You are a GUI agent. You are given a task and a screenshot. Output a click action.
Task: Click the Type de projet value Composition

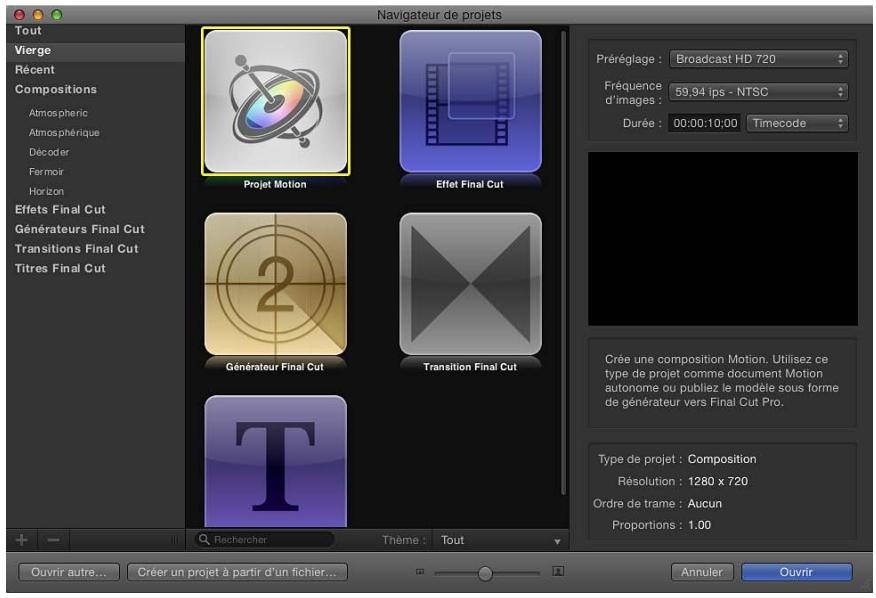[x=722, y=459]
